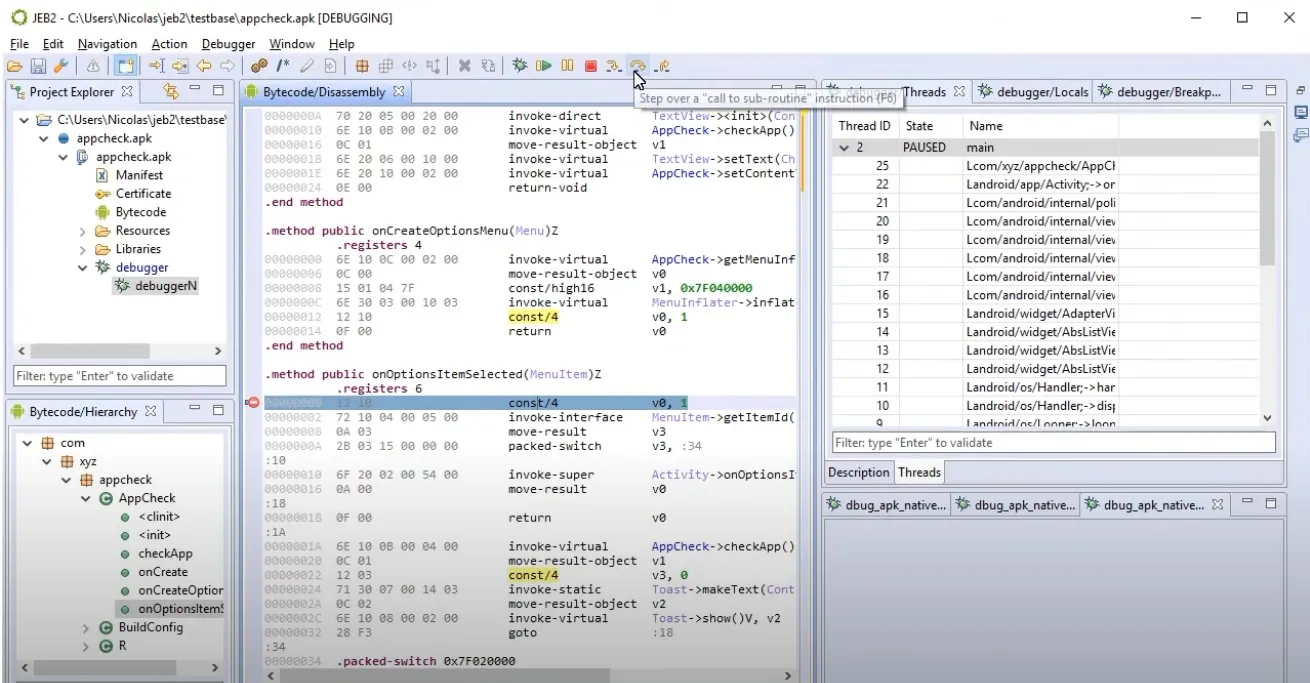Collapse the debugger node in Project Explorer
This screenshot has height=683, width=1310.
click(x=83, y=268)
